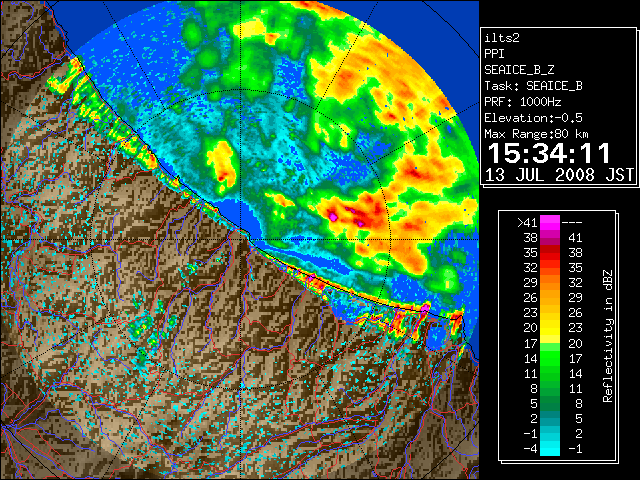Select the "PPI" scan type text
This screenshot has height=480, width=640.
click(x=494, y=54)
